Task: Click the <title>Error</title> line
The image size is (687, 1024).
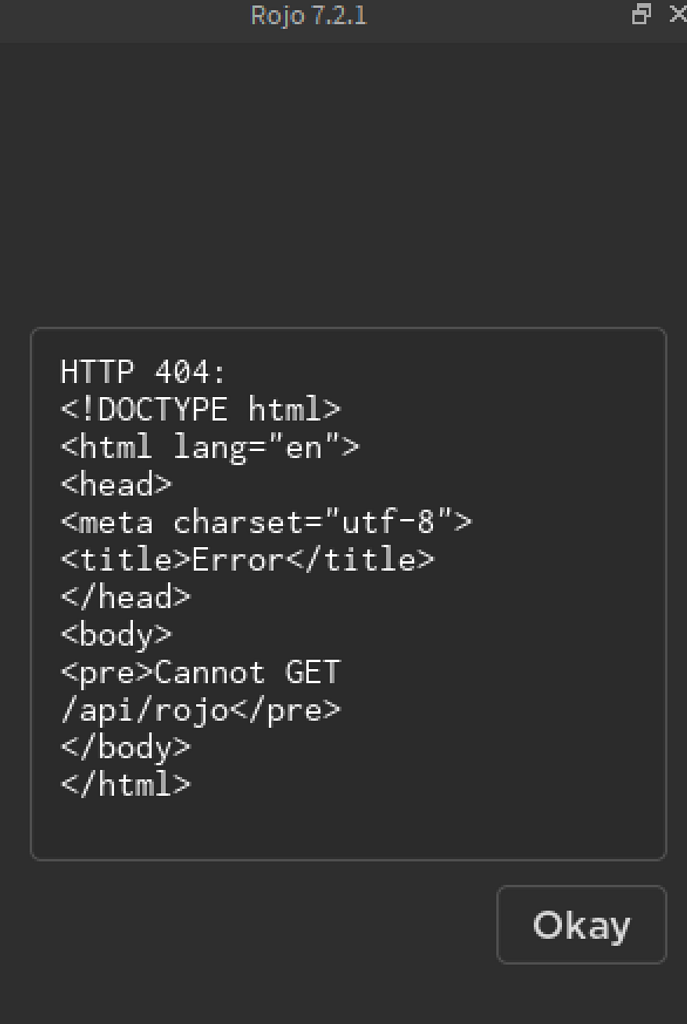Action: pyautogui.click(x=245, y=559)
